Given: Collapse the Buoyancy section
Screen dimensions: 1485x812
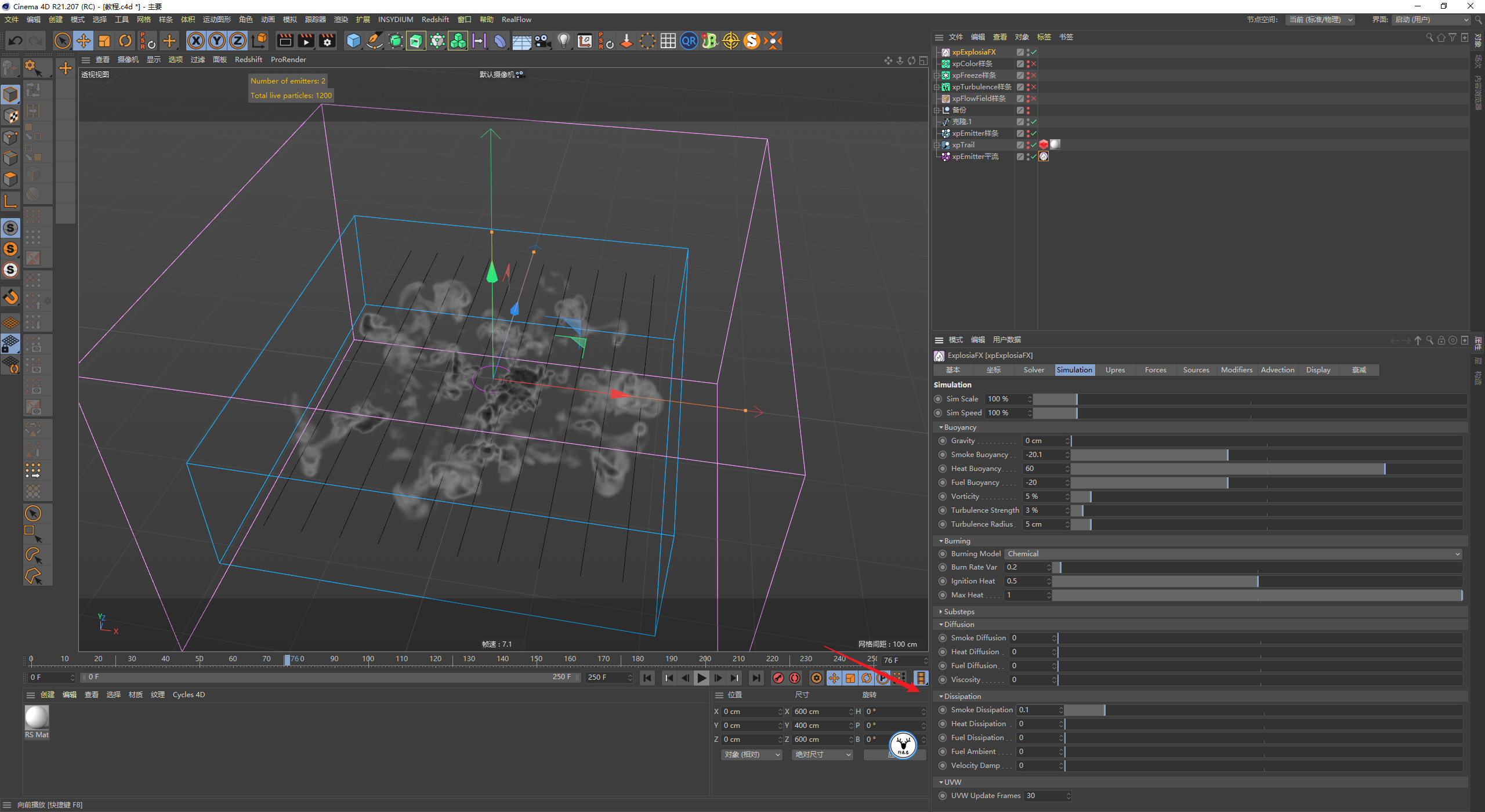Looking at the screenshot, I should pyautogui.click(x=959, y=427).
